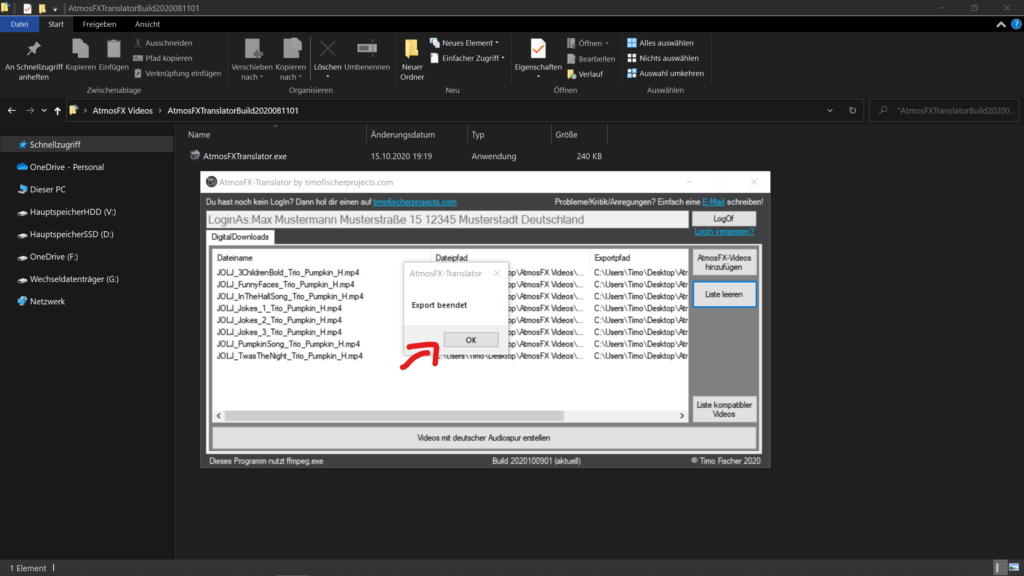Show the Verlauf history

pyautogui.click(x=585, y=74)
